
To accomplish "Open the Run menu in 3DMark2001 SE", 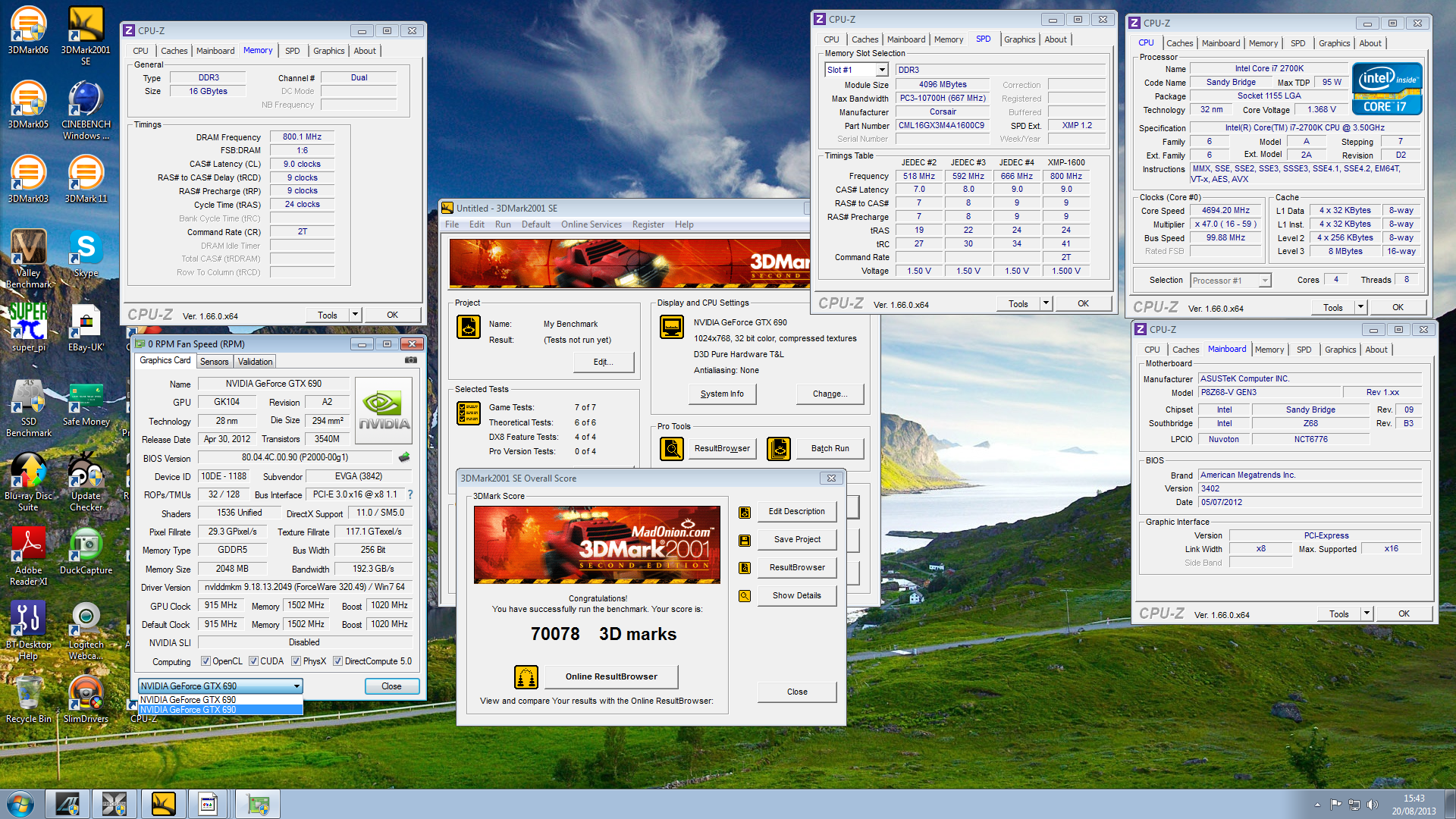I will [503, 224].
